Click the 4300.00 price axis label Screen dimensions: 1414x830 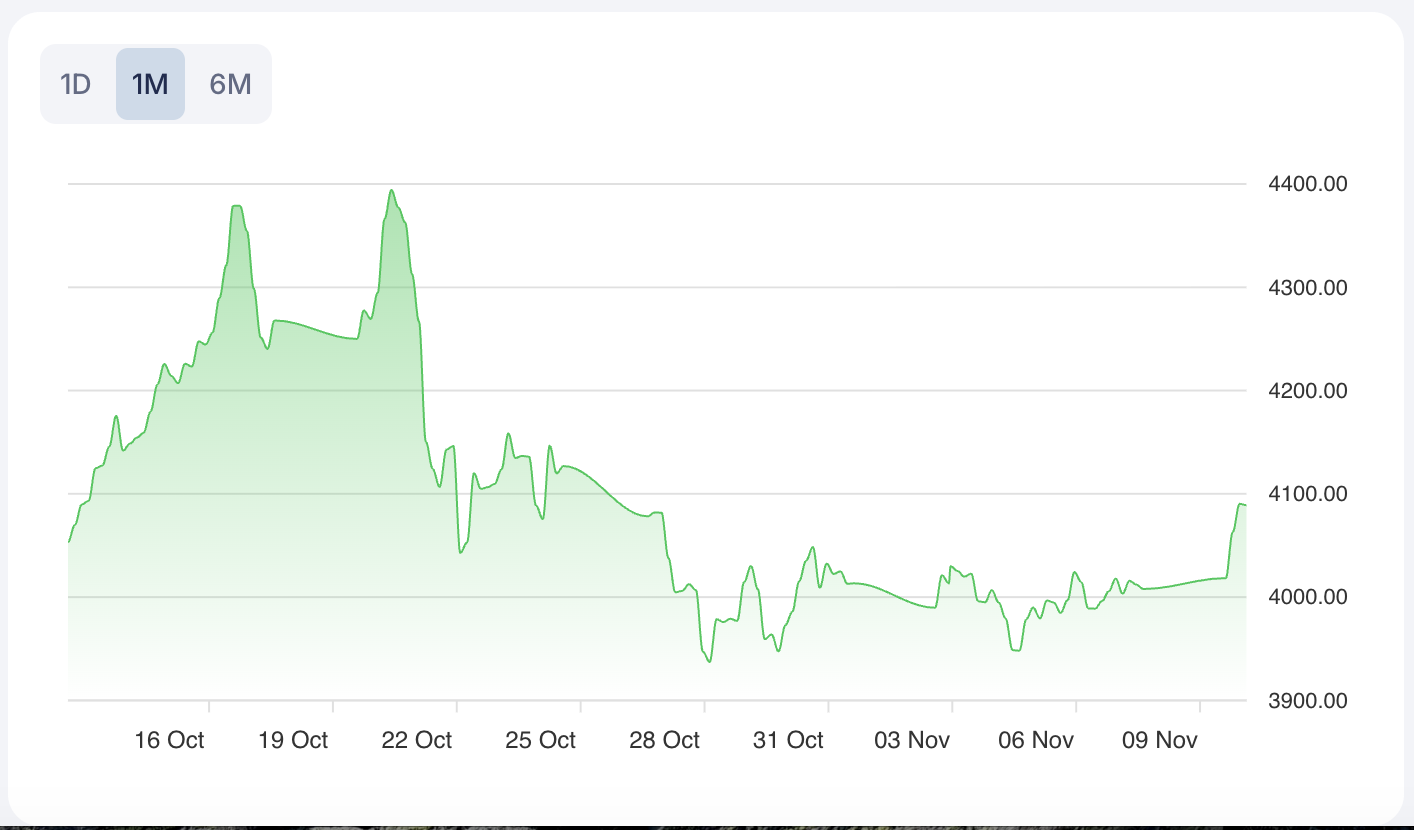tap(1306, 288)
